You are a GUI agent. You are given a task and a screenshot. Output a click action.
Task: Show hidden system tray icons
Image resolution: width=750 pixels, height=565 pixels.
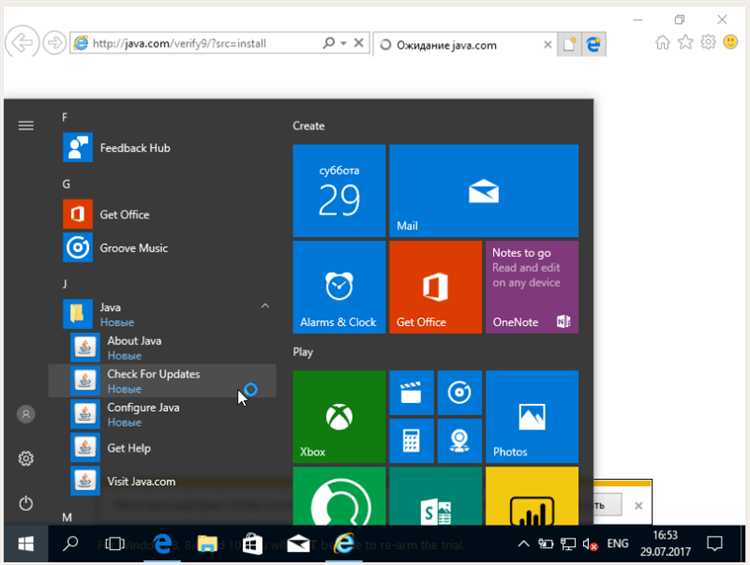pos(523,544)
